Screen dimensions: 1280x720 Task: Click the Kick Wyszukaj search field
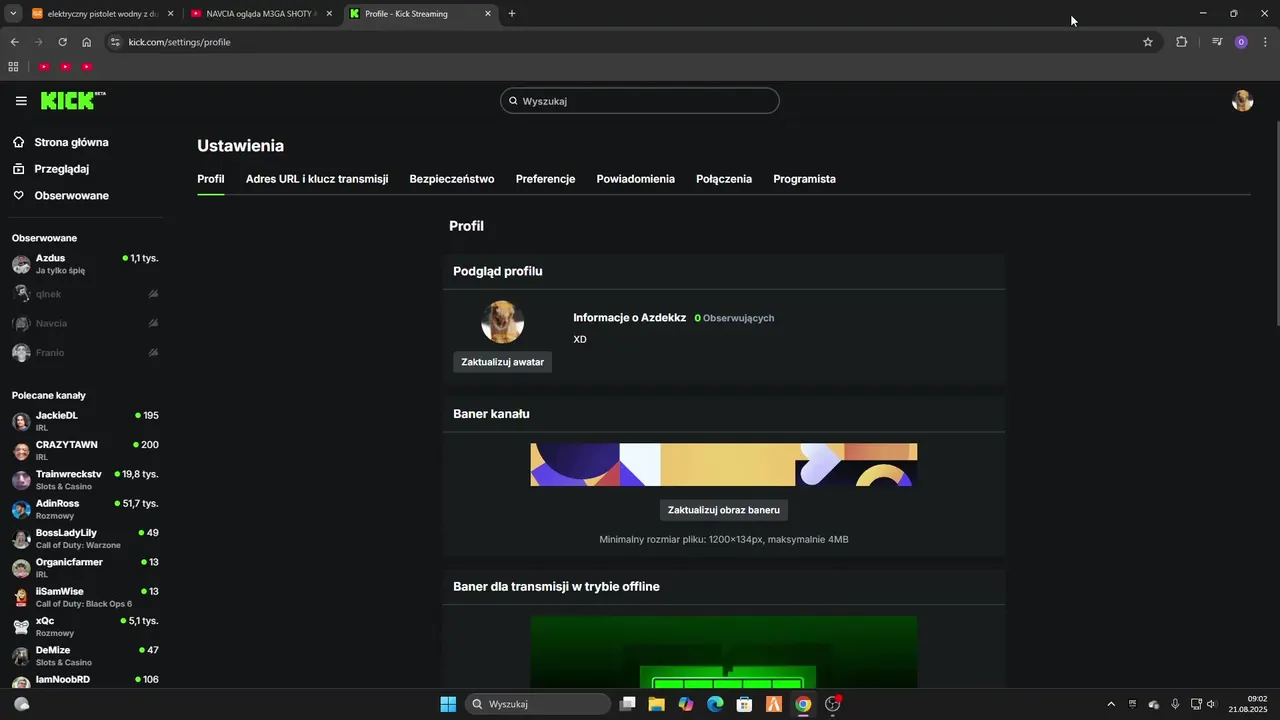(x=640, y=101)
